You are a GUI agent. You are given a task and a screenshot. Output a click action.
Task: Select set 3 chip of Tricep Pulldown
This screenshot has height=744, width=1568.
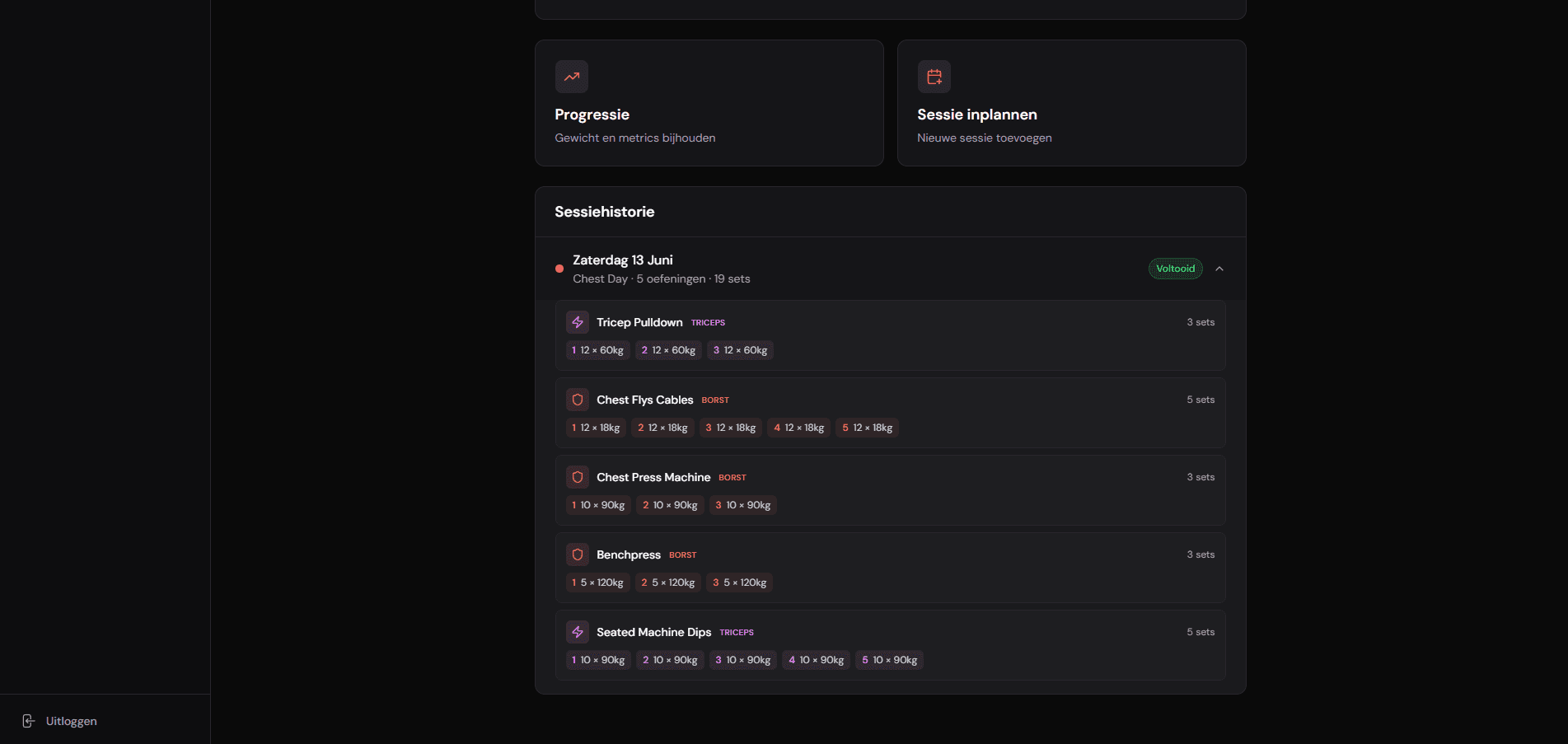click(x=741, y=350)
